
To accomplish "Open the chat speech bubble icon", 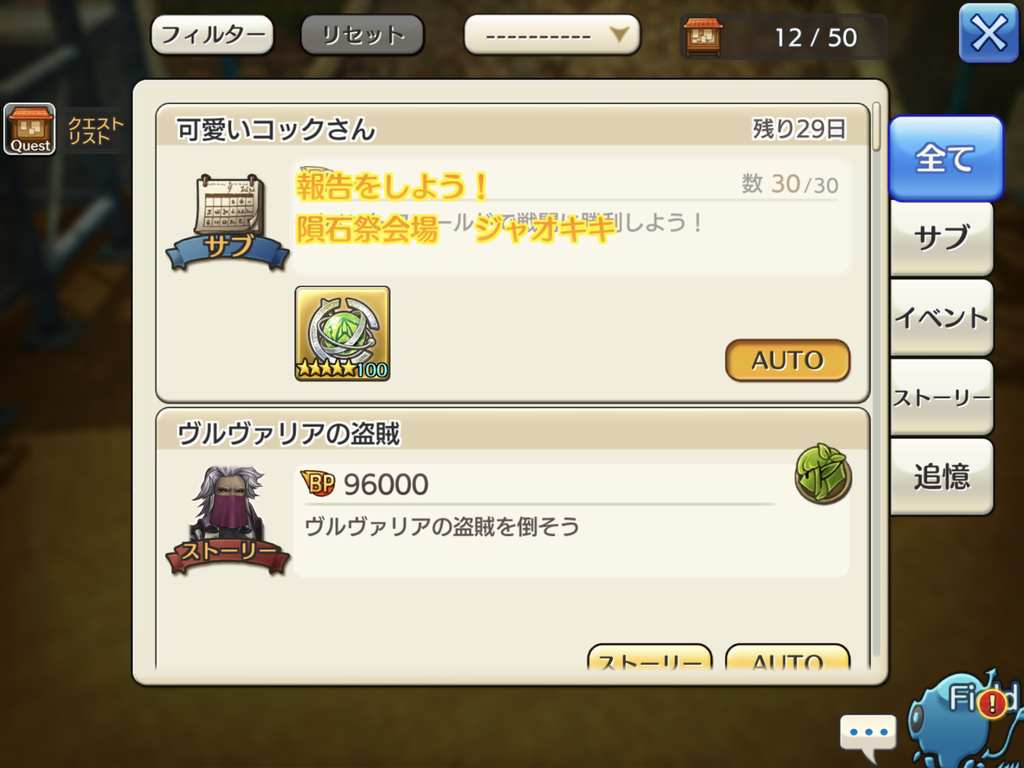I will pyautogui.click(x=867, y=737).
